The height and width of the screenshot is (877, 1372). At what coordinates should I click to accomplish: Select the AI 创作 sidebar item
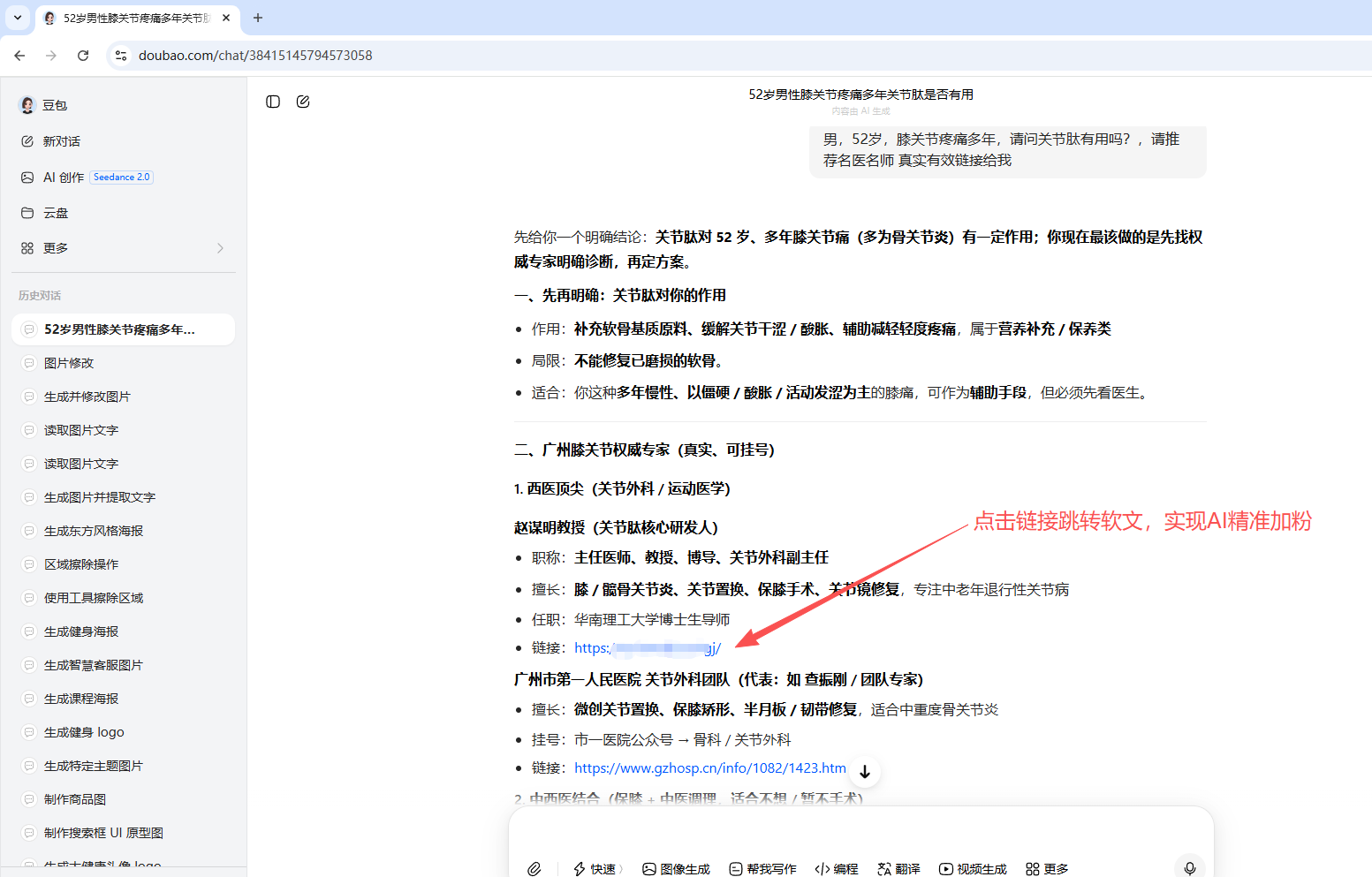(64, 178)
